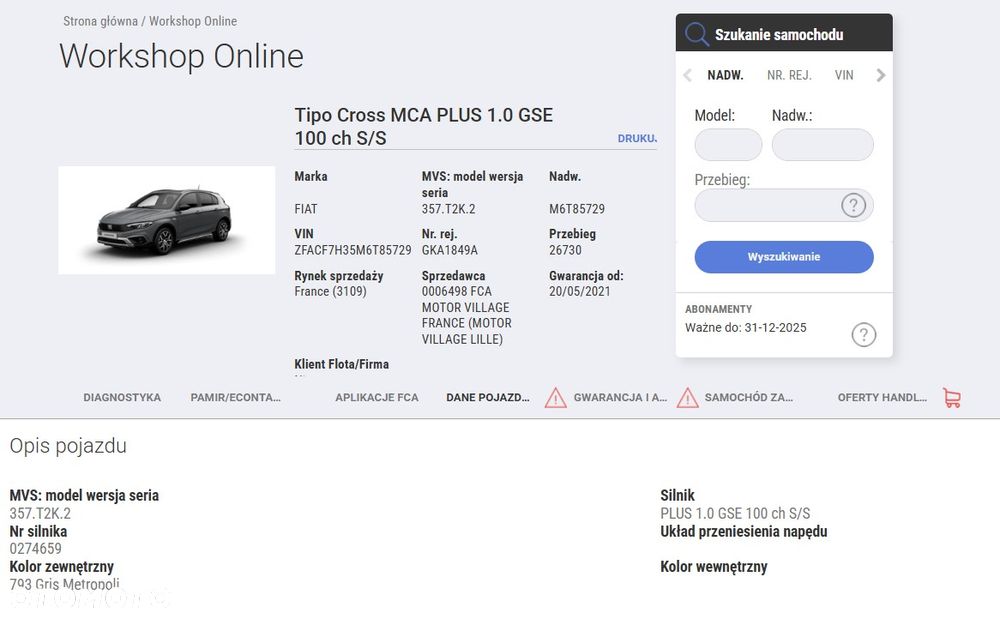Open the DIAGNOSTYKA tab
1000x618 pixels.
pos(122,397)
